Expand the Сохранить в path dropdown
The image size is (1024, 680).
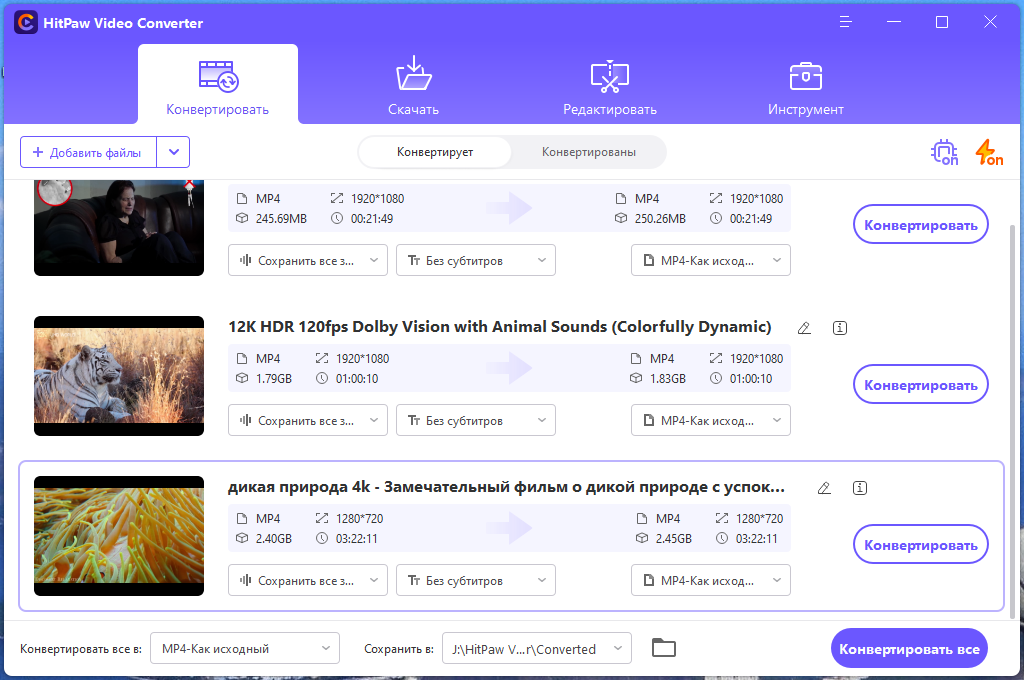tap(537, 649)
